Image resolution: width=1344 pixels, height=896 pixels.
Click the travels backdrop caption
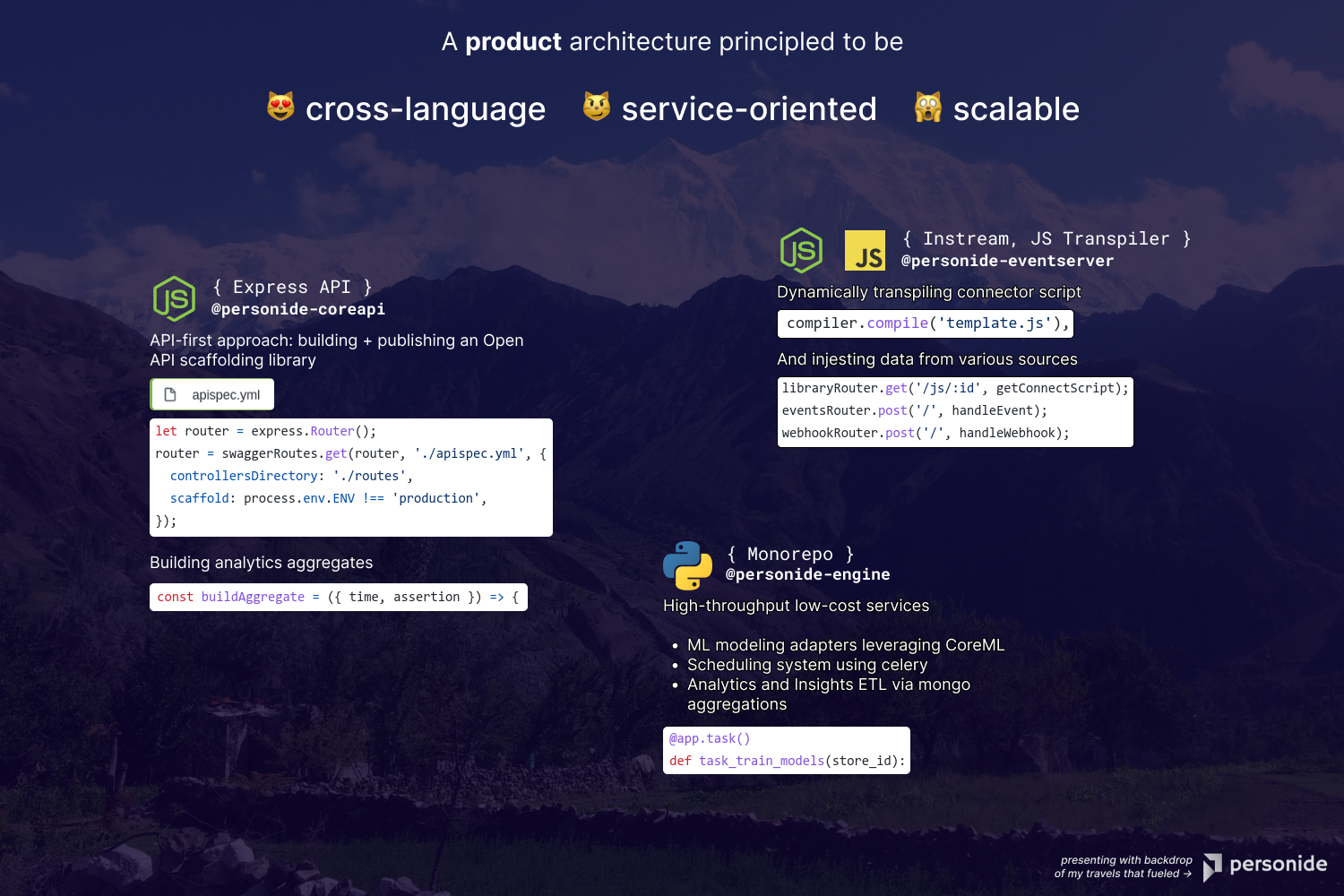coord(1124,866)
